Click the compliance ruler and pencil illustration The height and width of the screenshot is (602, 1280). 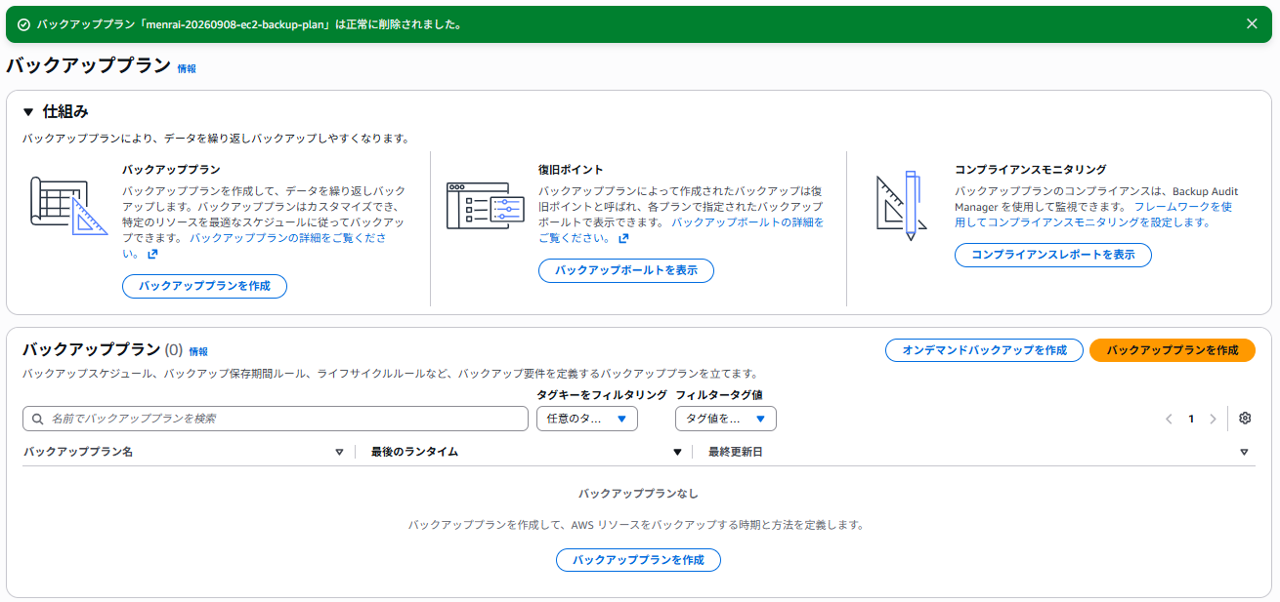(901, 205)
